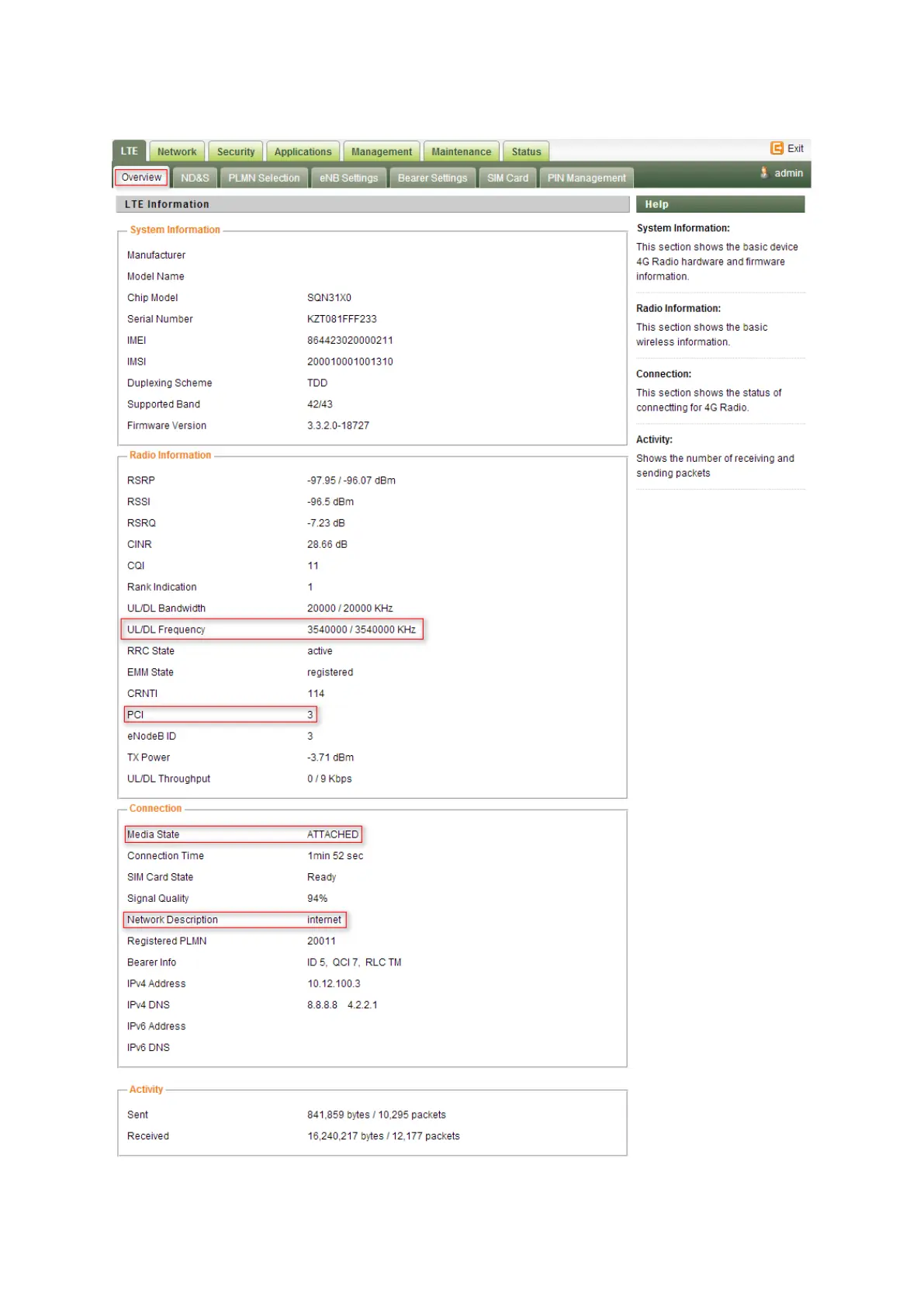Click TX Power value -3.71 dBm
Screen dimensions: 924x1307
[330, 758]
